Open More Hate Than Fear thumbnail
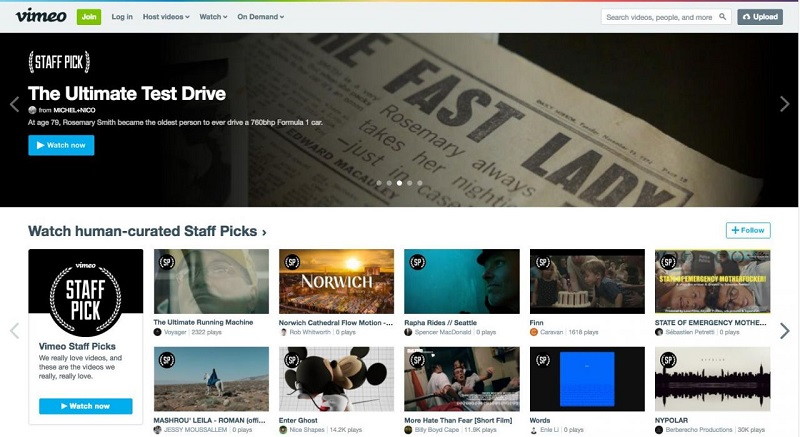Viewport: 800px width, 437px height. (x=462, y=379)
